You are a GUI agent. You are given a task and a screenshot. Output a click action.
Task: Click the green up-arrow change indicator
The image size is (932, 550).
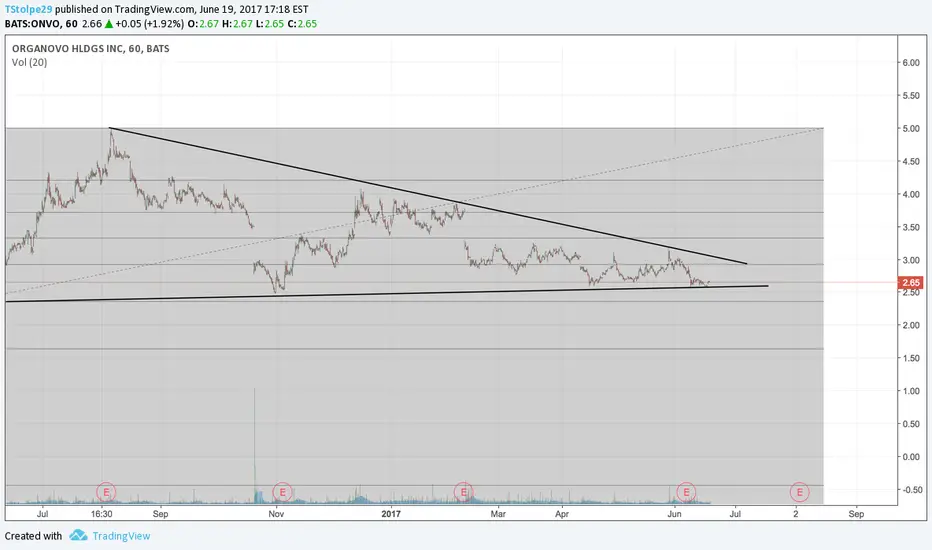point(109,24)
